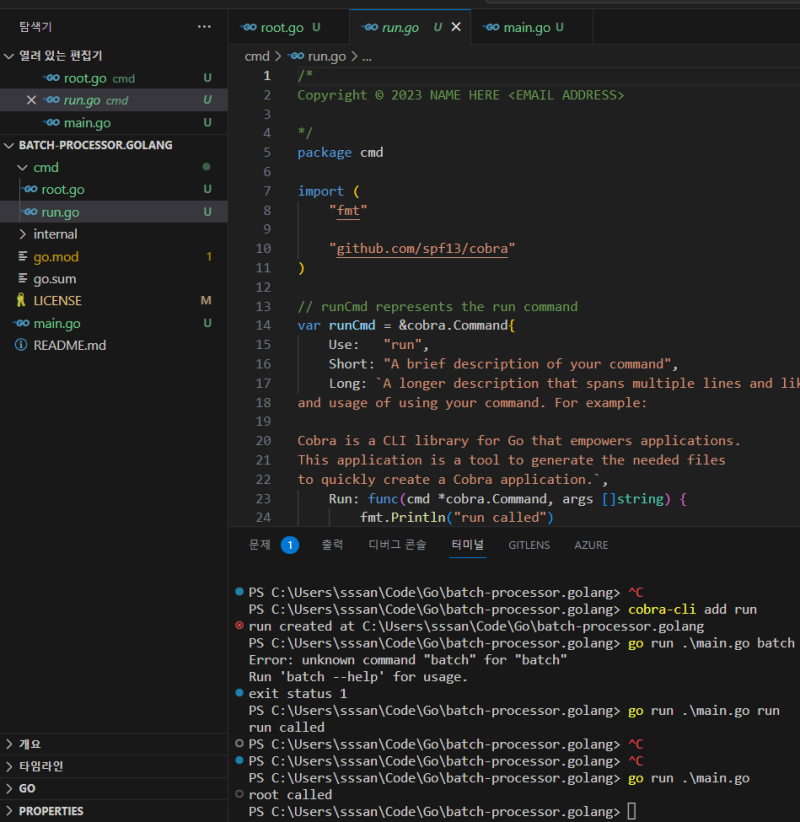Viewport: 800px width, 822px height.
Task: Click the red error marker in terminal gutter
Action: 239,625
